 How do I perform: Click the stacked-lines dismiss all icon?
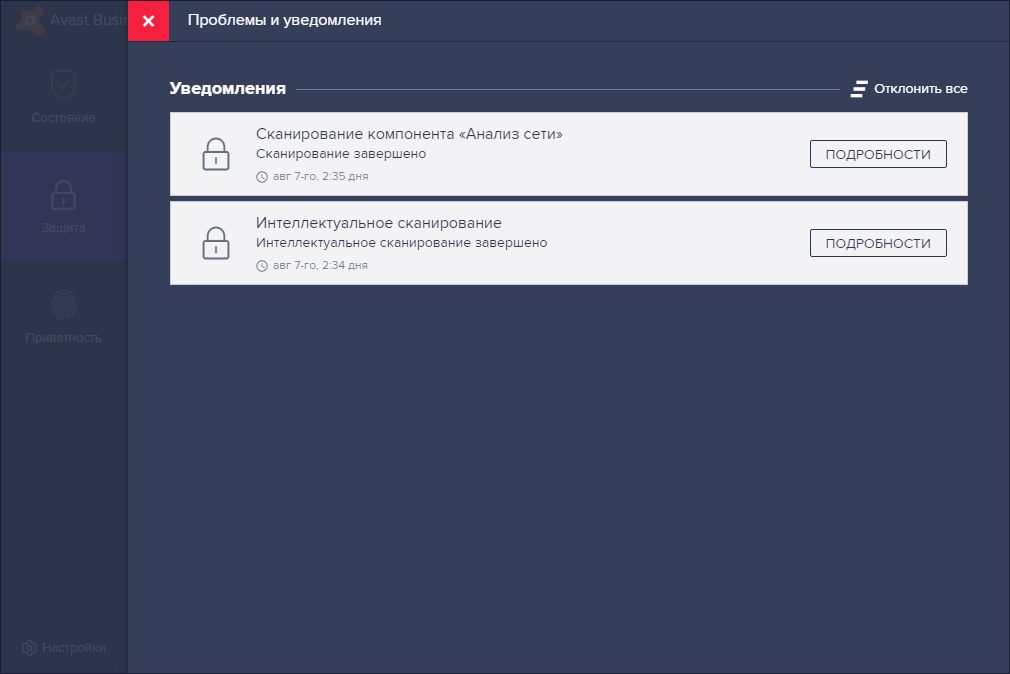click(x=859, y=89)
